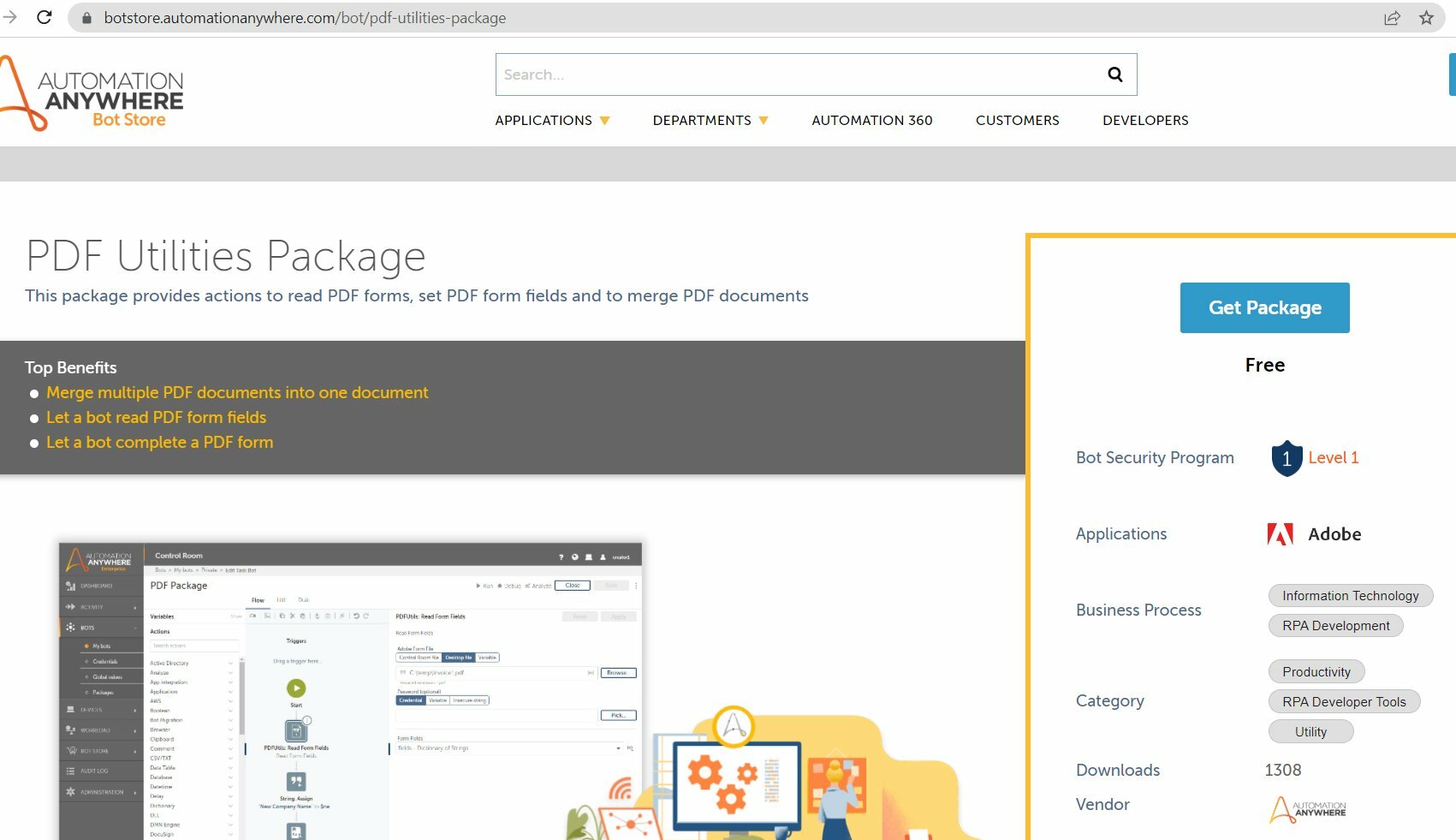Click the Automation Anywhere vendor logo
The width and height of the screenshot is (1456, 840).
[x=1308, y=809]
